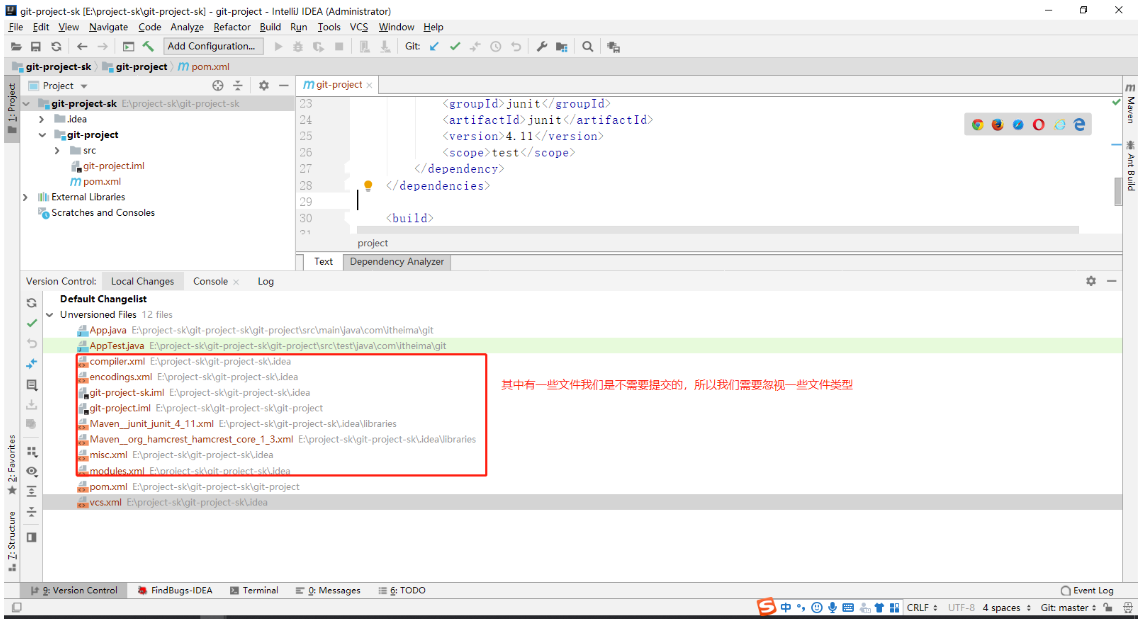Click the Save All toolbar icon
The image size is (1144, 619).
pyautogui.click(x=36, y=47)
